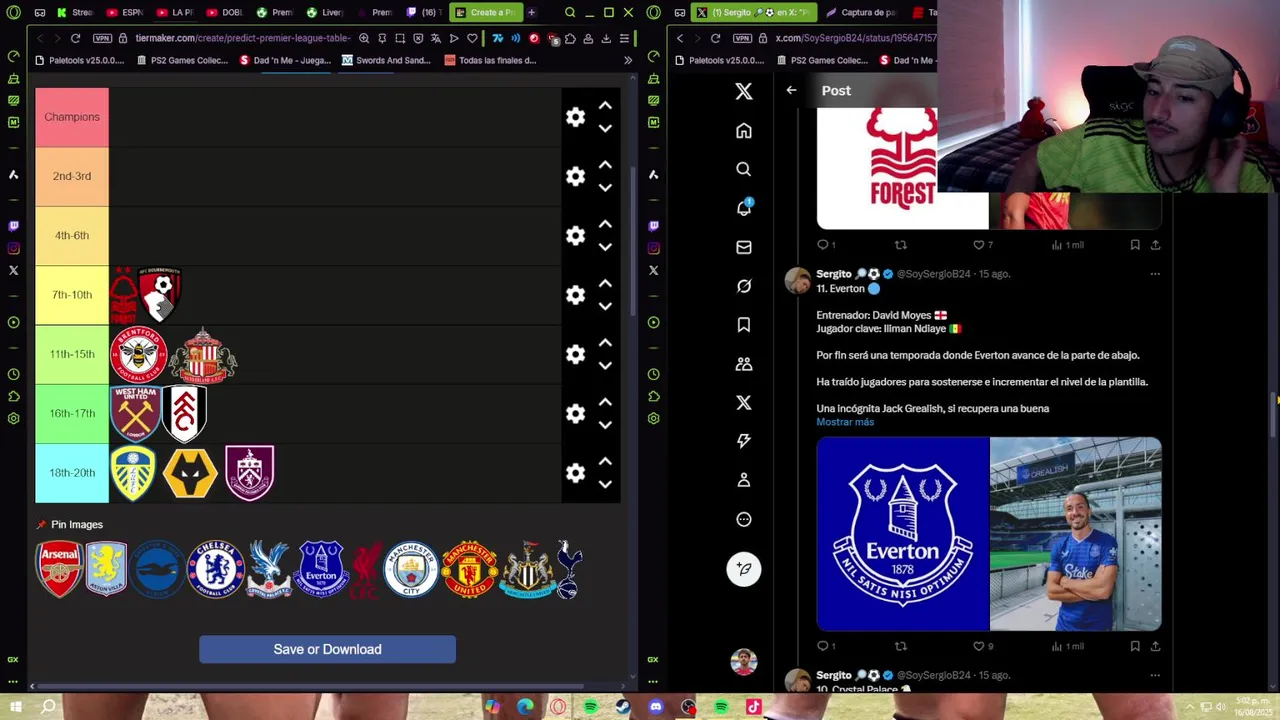
Task: Select West Ham crest in 16th-17th row
Action: tap(135, 413)
